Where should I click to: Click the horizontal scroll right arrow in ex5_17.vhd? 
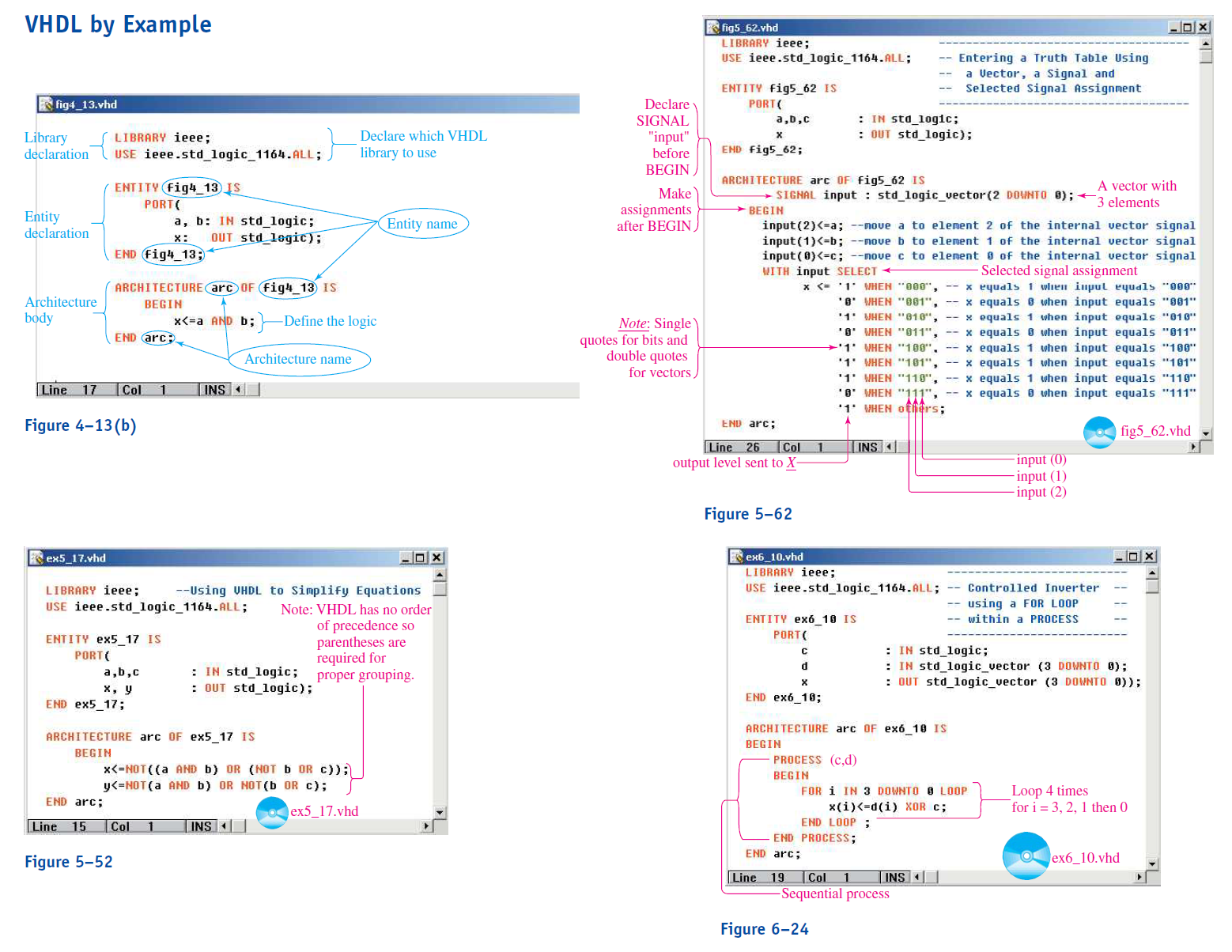426,826
